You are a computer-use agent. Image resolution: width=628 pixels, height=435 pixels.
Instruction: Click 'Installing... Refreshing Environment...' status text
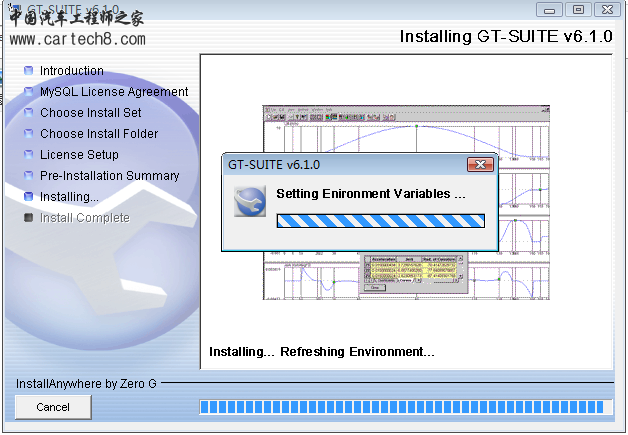click(x=322, y=352)
